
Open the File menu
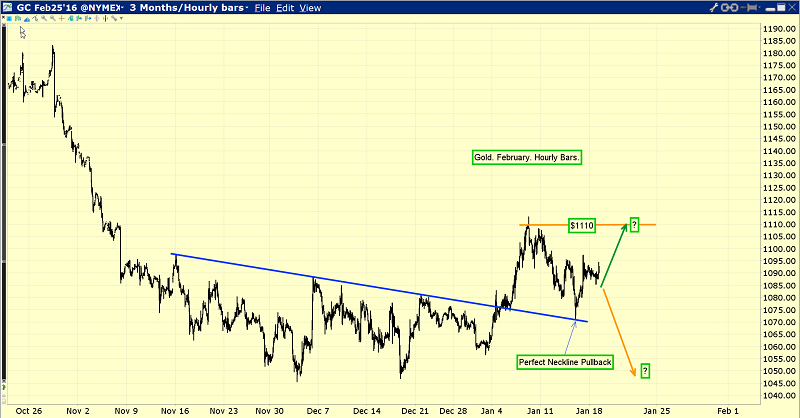pyautogui.click(x=262, y=8)
